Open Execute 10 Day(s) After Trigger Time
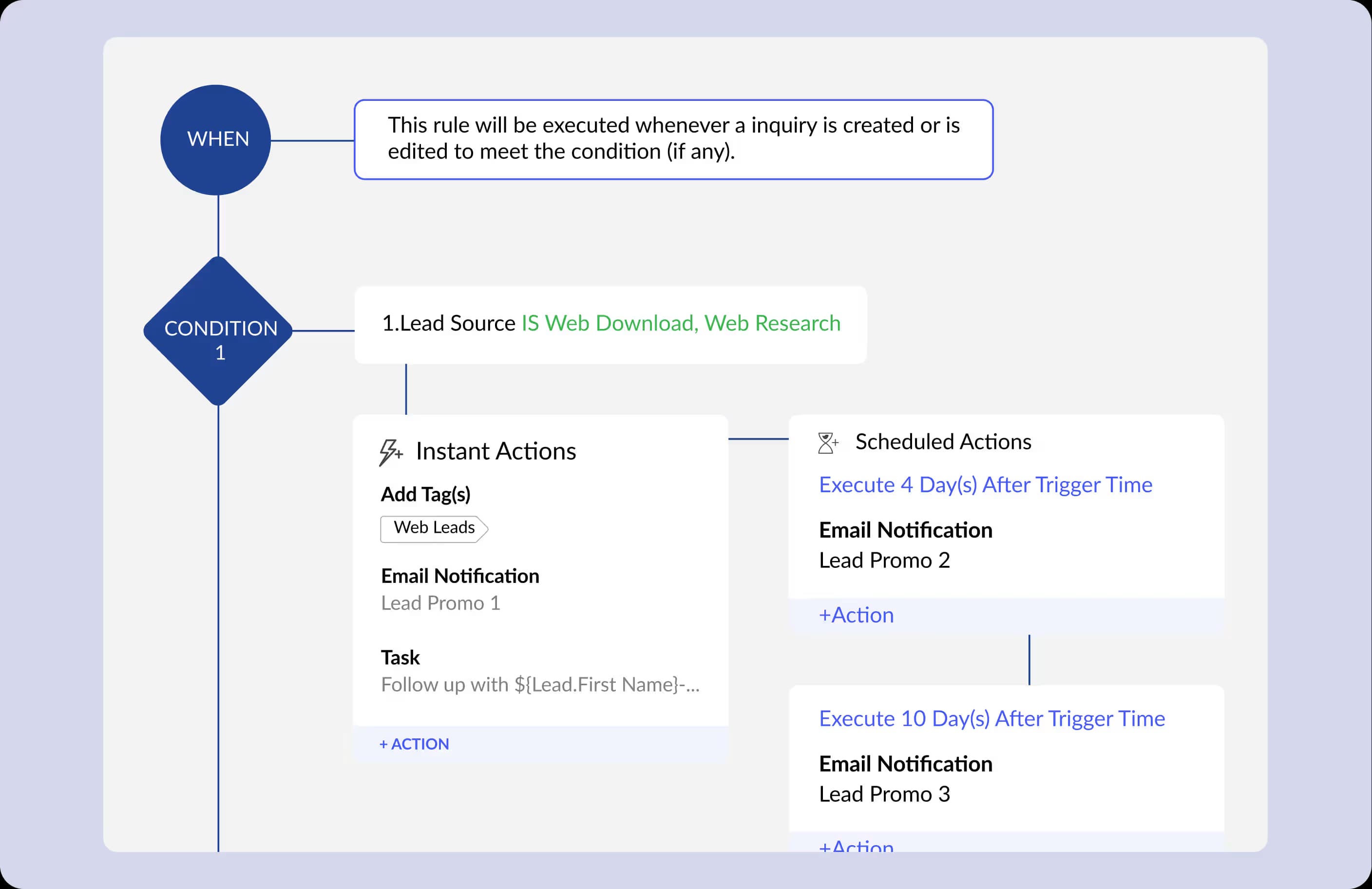The height and width of the screenshot is (889, 1372). (991, 719)
